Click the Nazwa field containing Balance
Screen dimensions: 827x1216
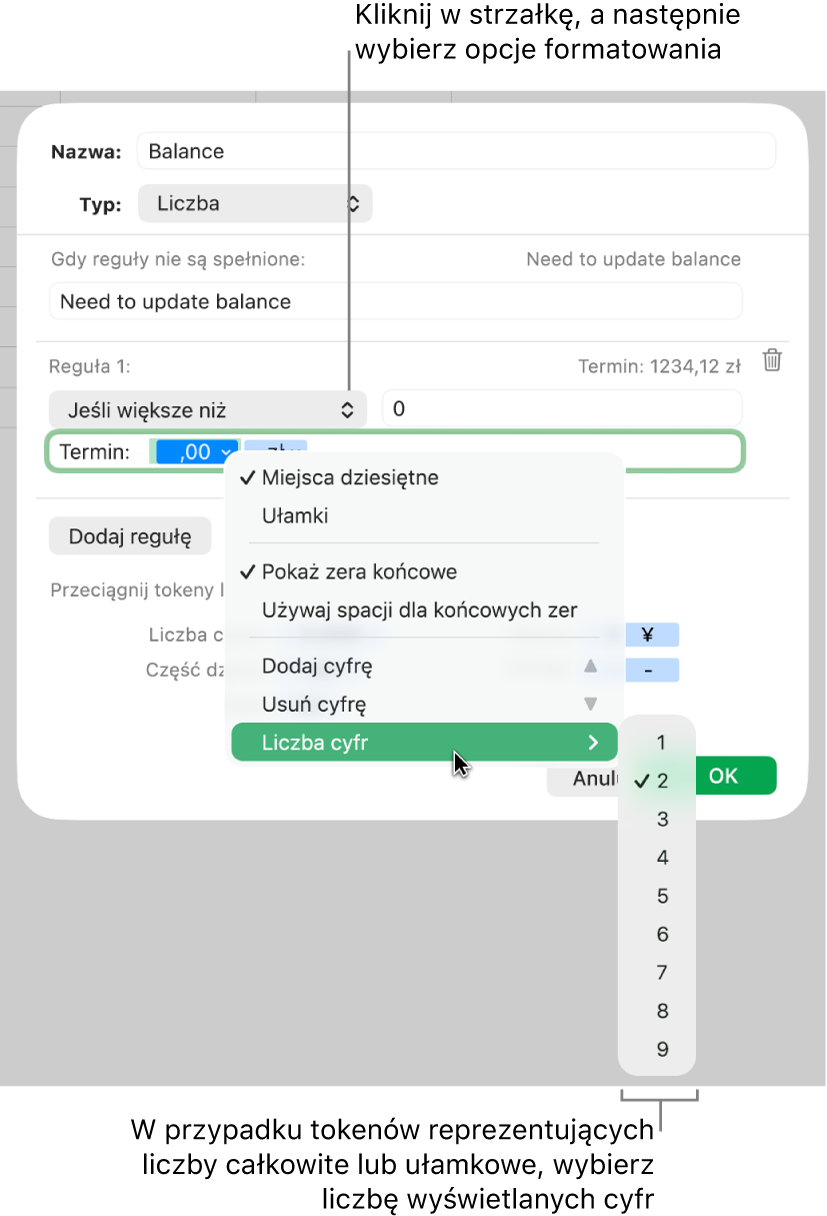pos(456,151)
